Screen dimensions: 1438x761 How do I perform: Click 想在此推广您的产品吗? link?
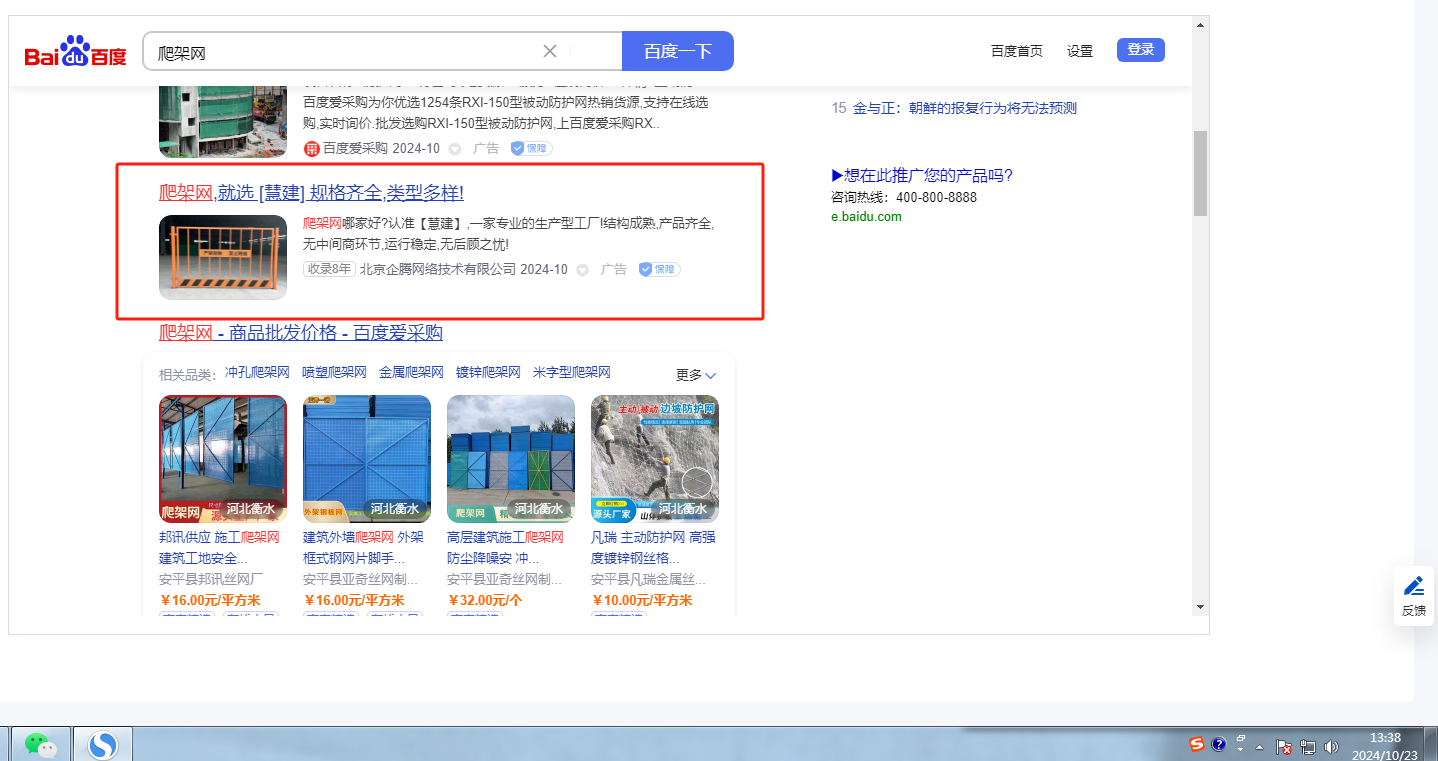[x=922, y=176]
